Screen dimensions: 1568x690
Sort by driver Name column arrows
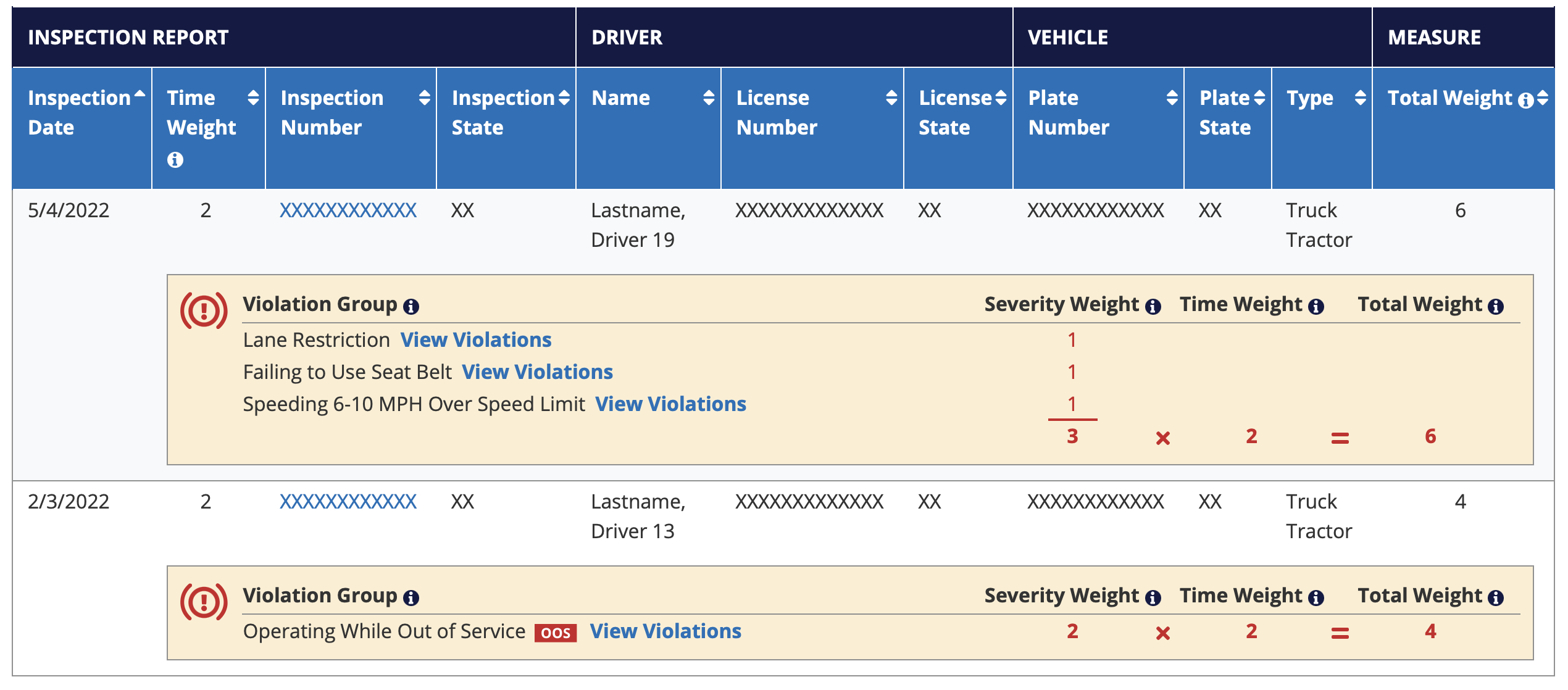coord(709,98)
